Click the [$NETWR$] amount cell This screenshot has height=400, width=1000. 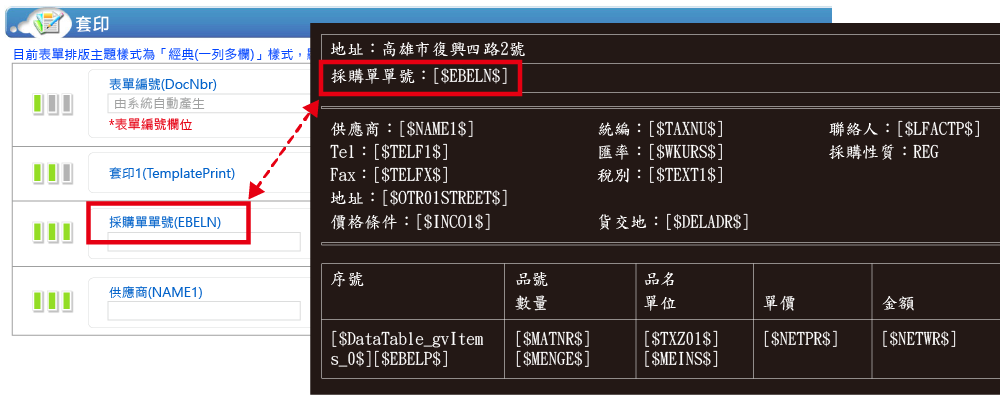[919, 339]
